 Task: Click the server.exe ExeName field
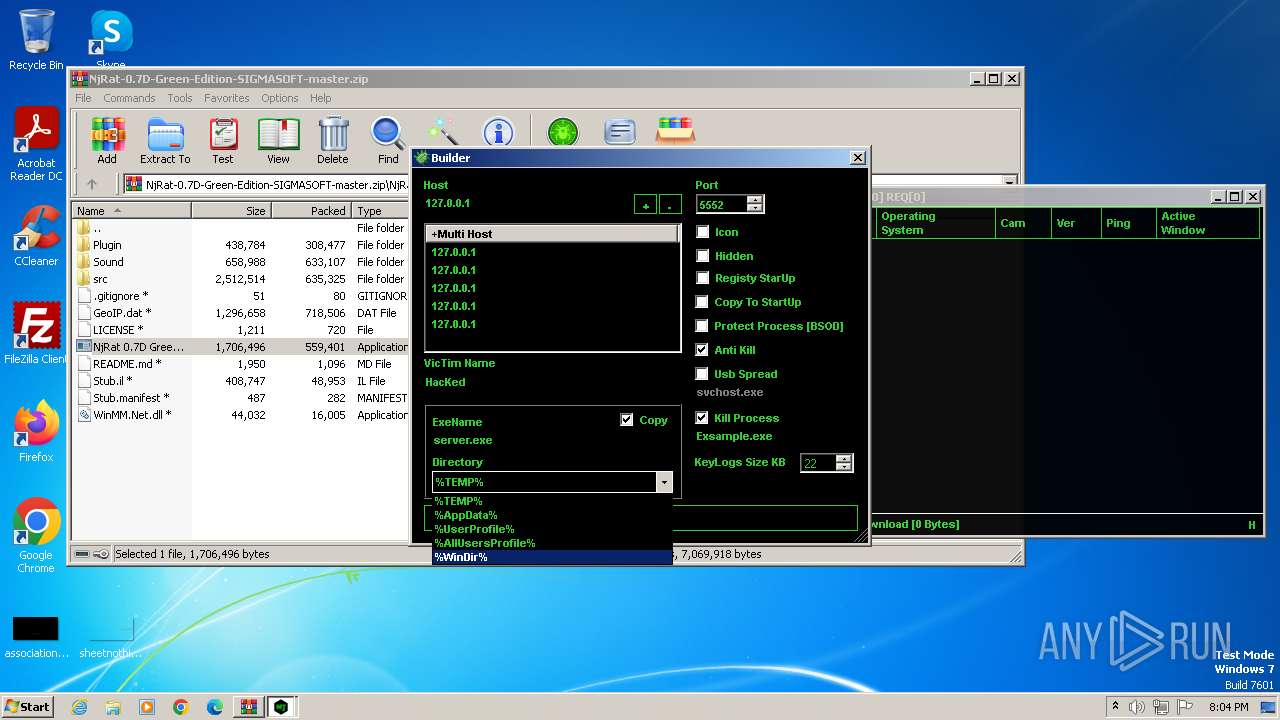[x=462, y=440]
